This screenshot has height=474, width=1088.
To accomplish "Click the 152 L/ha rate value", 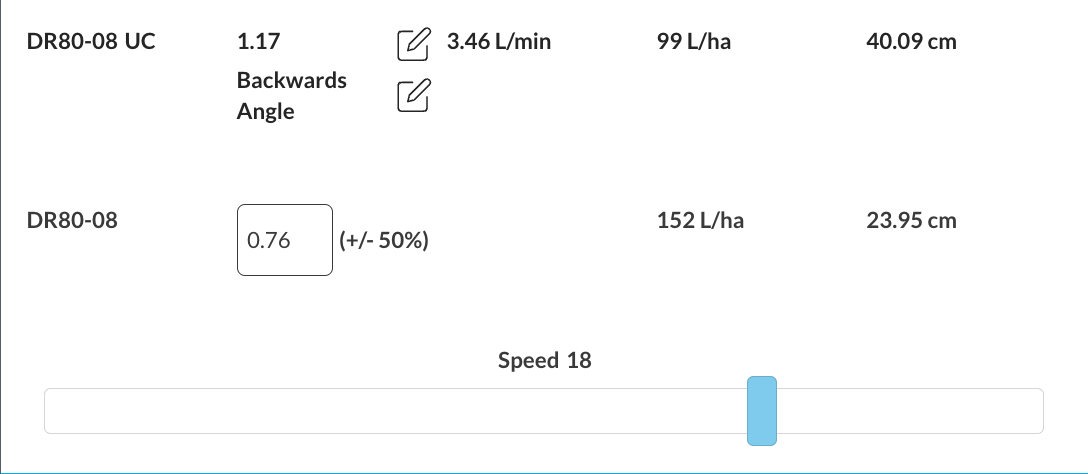I will click(x=700, y=220).
